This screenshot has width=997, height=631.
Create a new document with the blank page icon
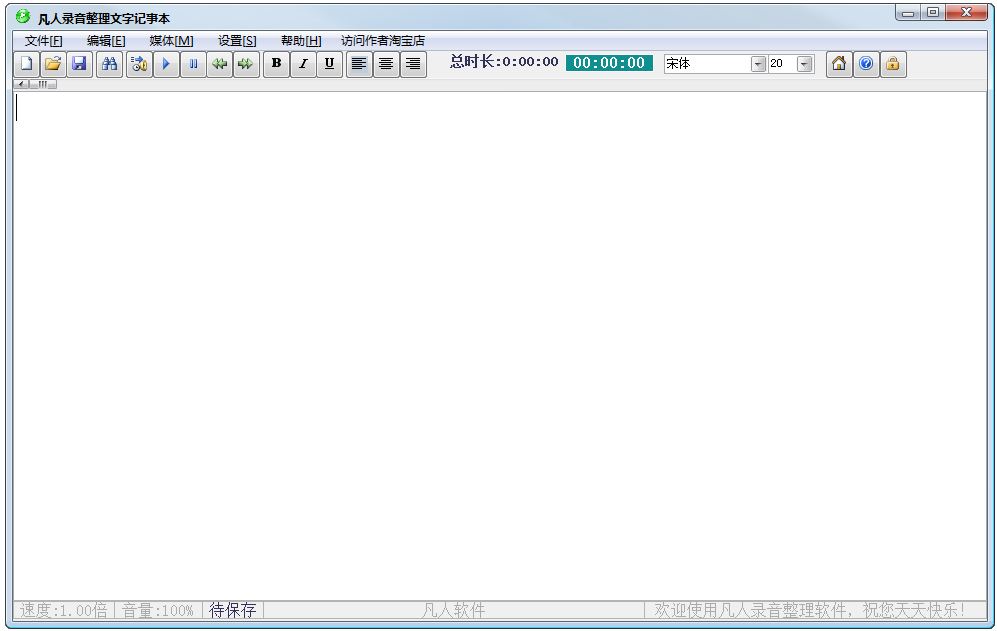click(x=27, y=64)
